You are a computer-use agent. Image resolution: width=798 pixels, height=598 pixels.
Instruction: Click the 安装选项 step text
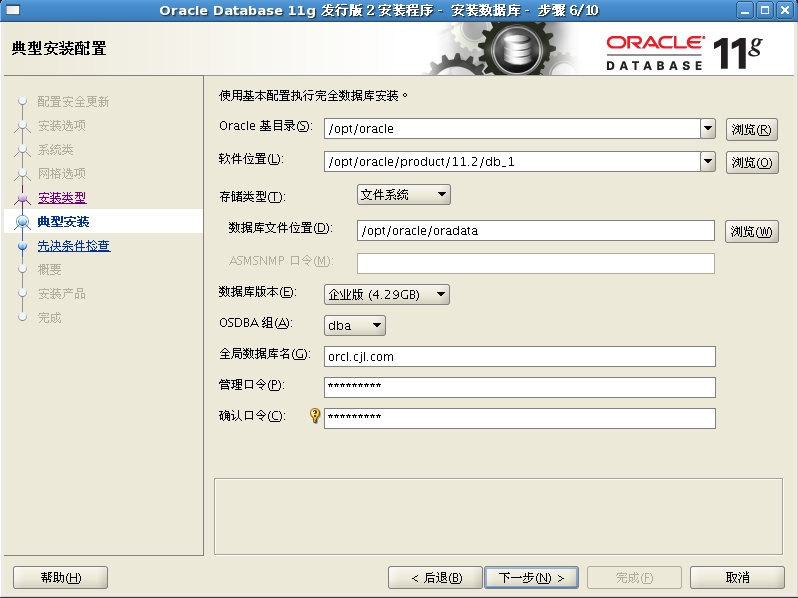[x=62, y=125]
